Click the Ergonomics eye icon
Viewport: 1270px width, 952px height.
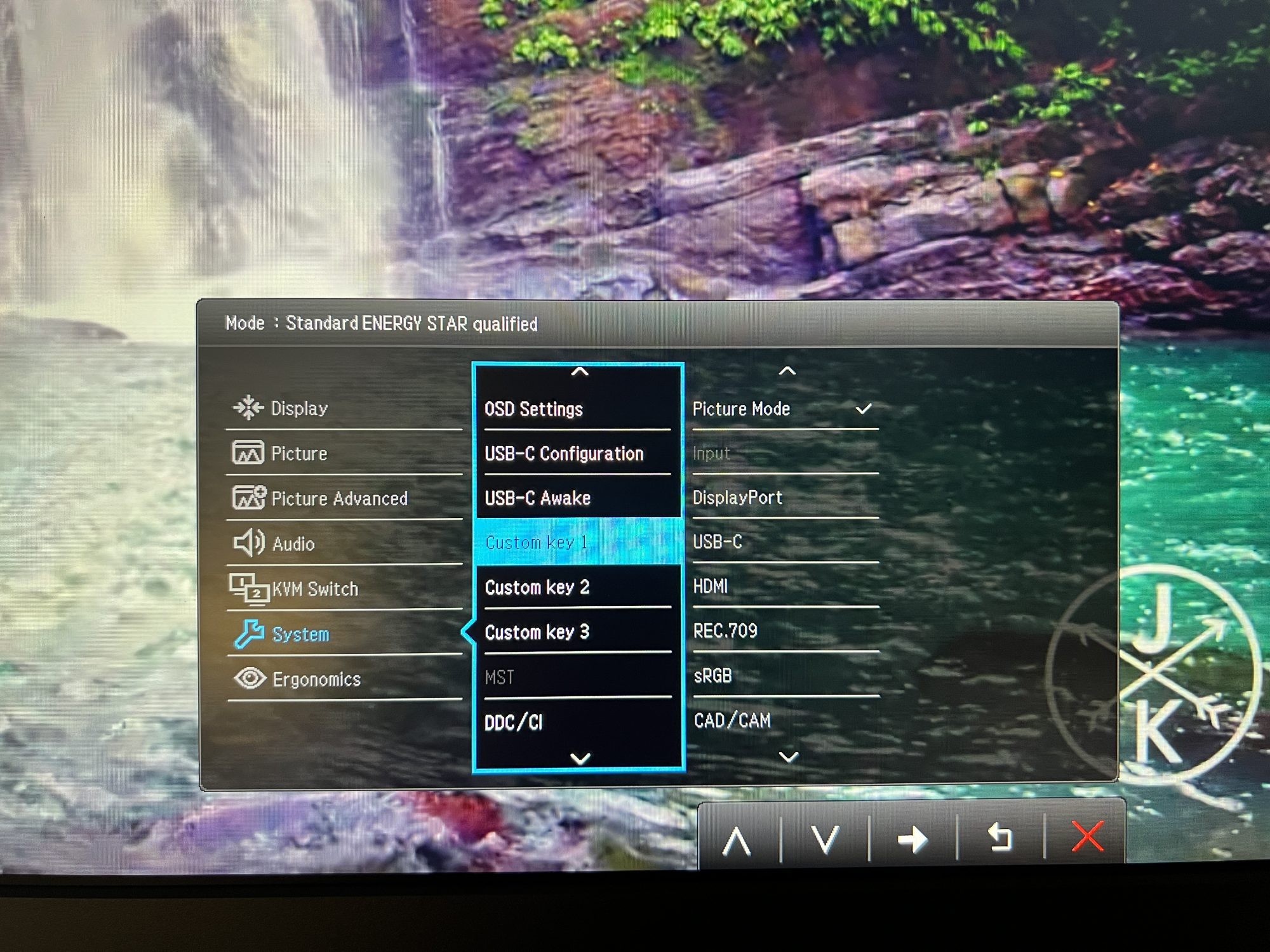point(250,678)
